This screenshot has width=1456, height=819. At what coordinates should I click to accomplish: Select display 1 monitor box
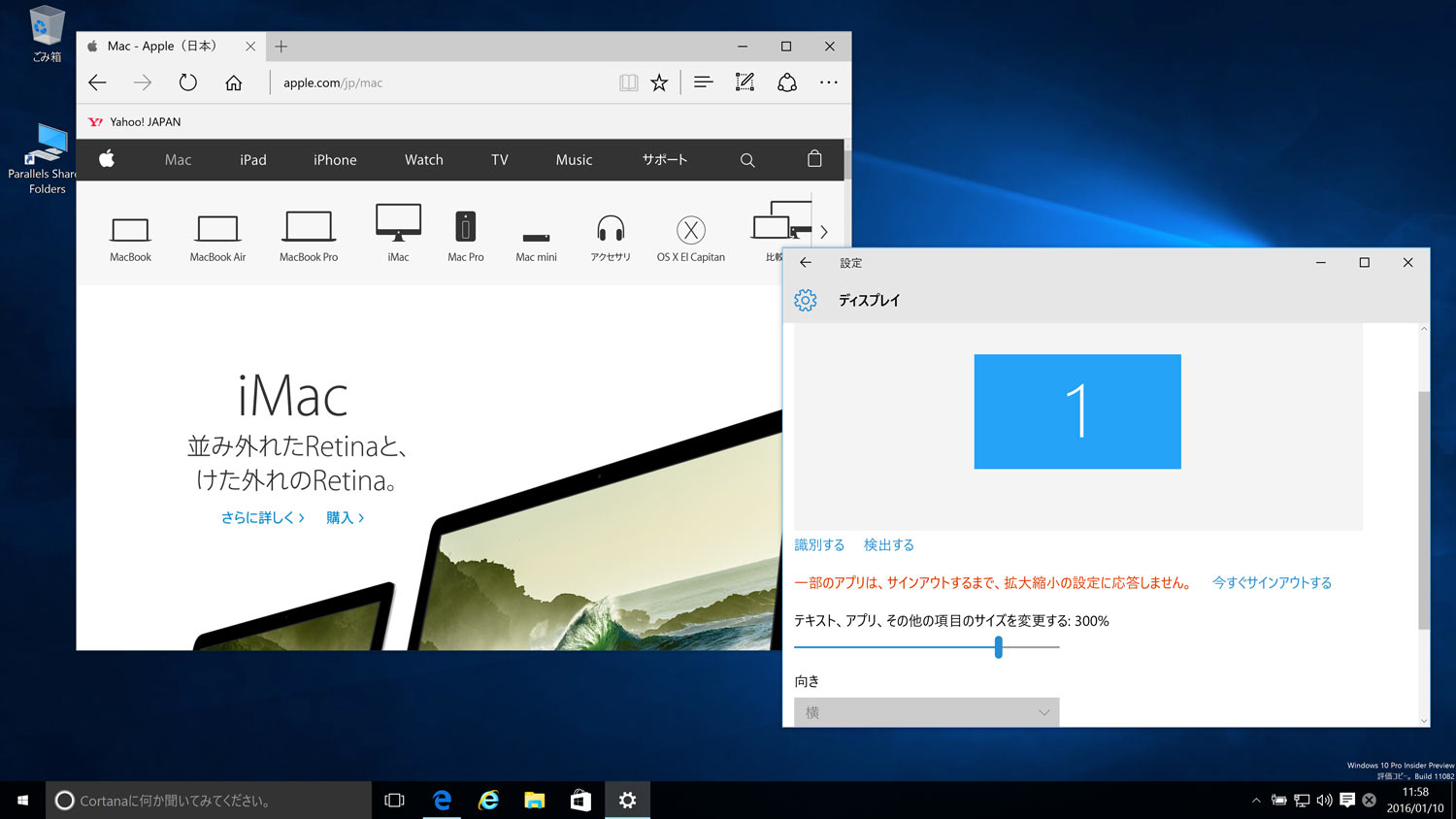tap(1077, 411)
